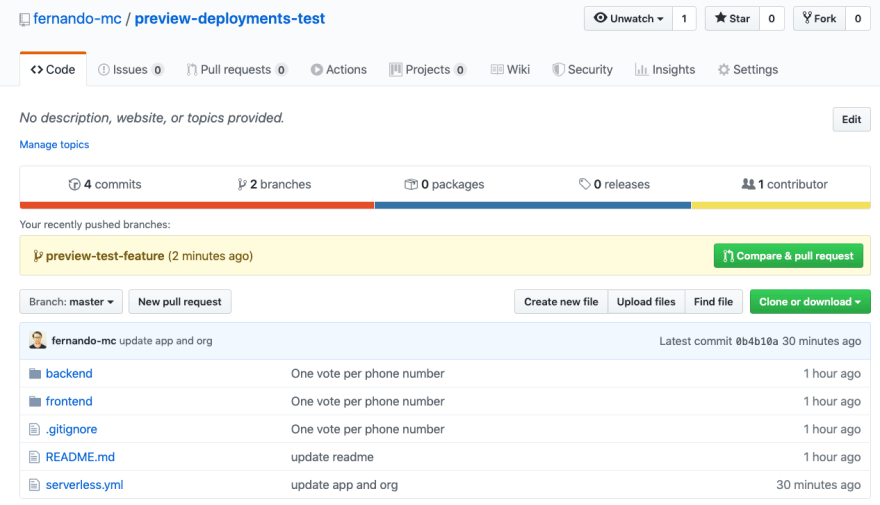
Task: Click the commits history clock icon
Action: tap(74, 184)
